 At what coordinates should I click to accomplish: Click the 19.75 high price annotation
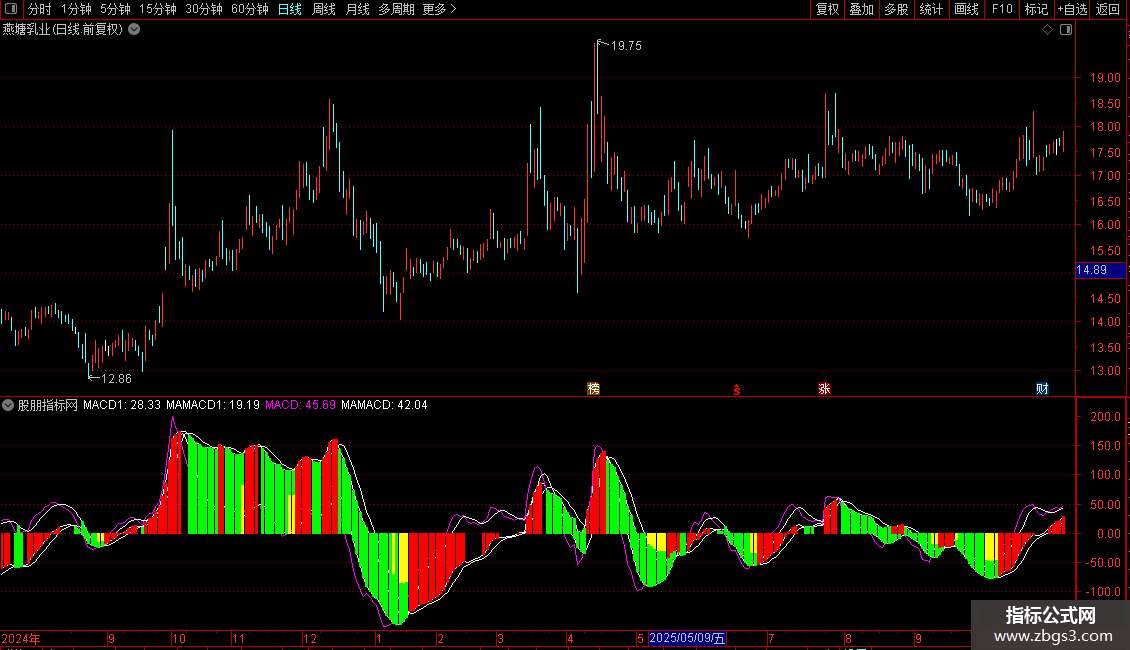coord(626,45)
